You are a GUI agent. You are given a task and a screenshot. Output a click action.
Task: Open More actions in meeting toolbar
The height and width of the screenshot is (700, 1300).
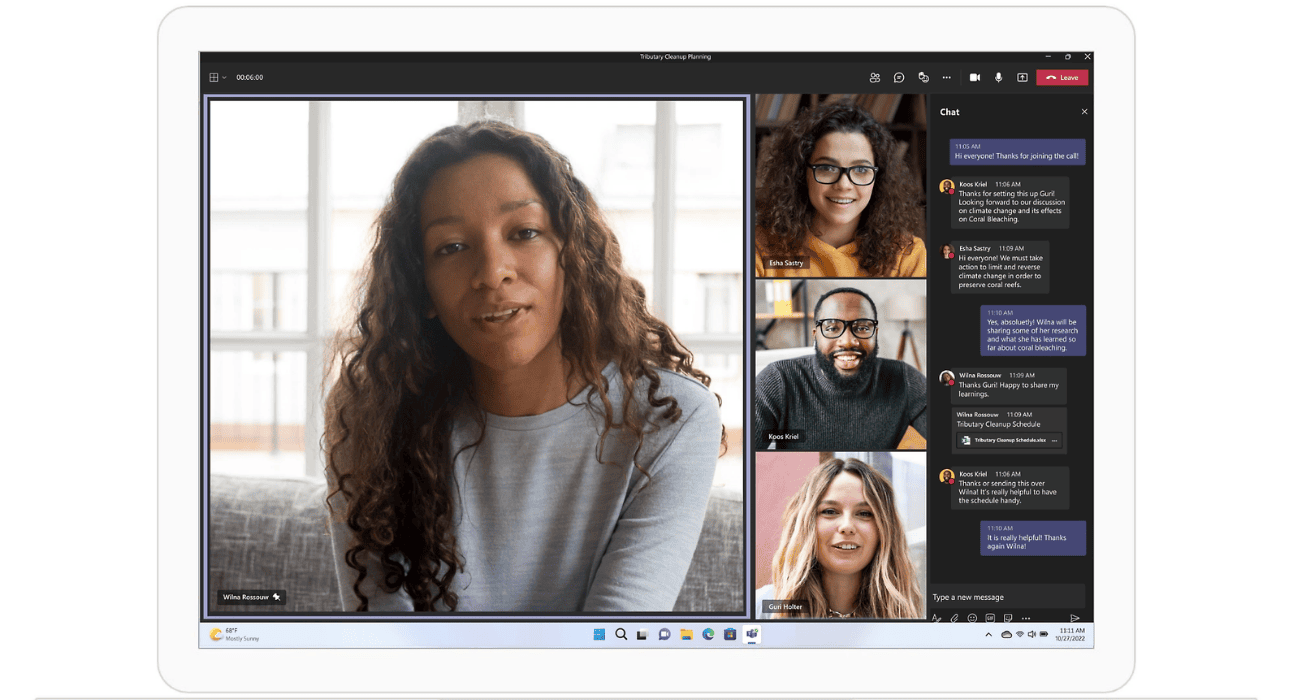point(947,77)
